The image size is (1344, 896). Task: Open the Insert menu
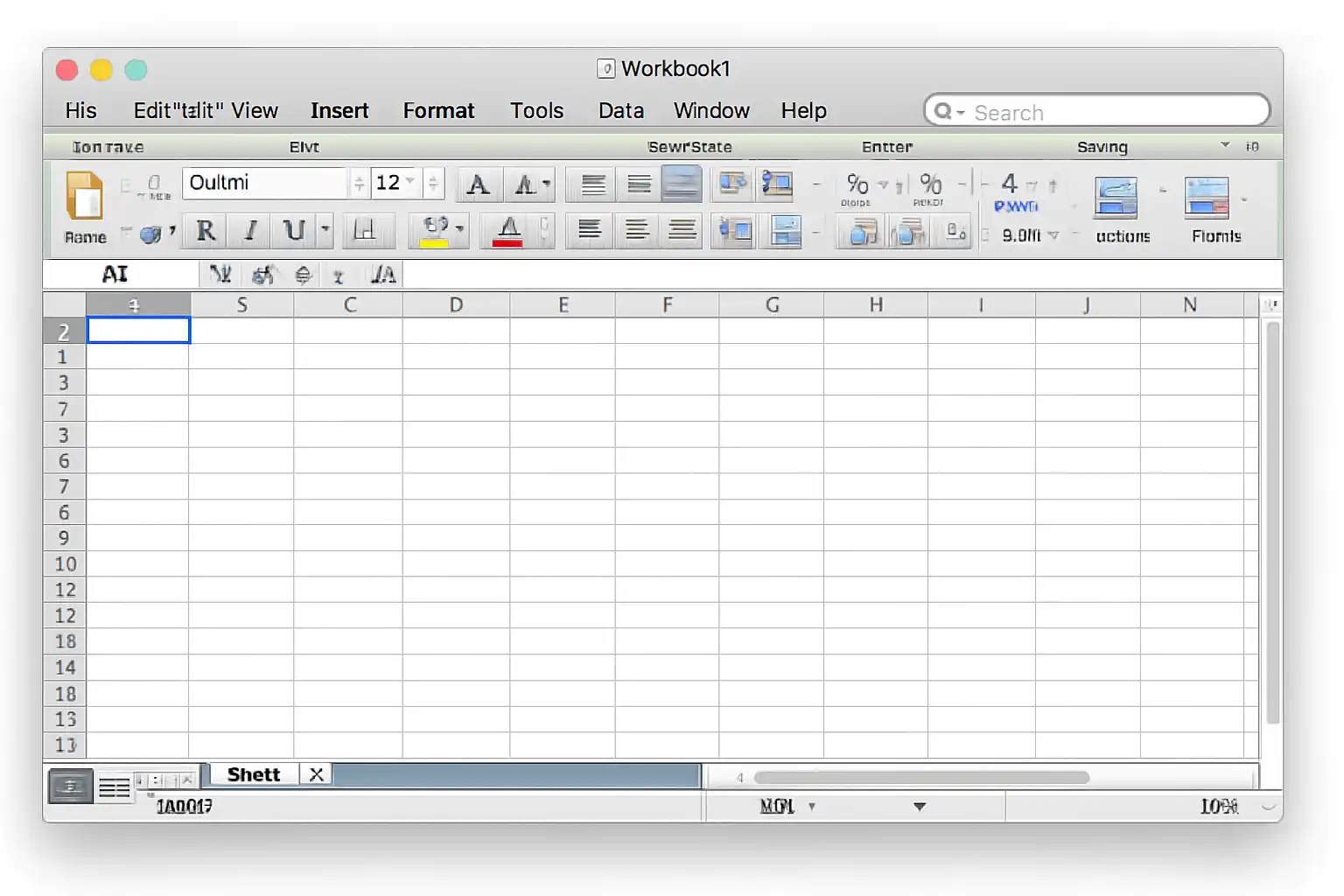click(339, 111)
